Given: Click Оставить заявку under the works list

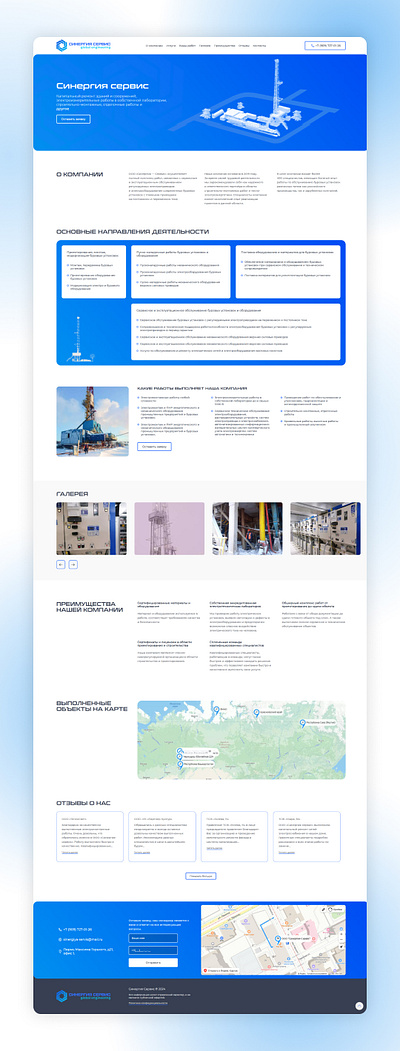Looking at the screenshot, I should point(154,446).
